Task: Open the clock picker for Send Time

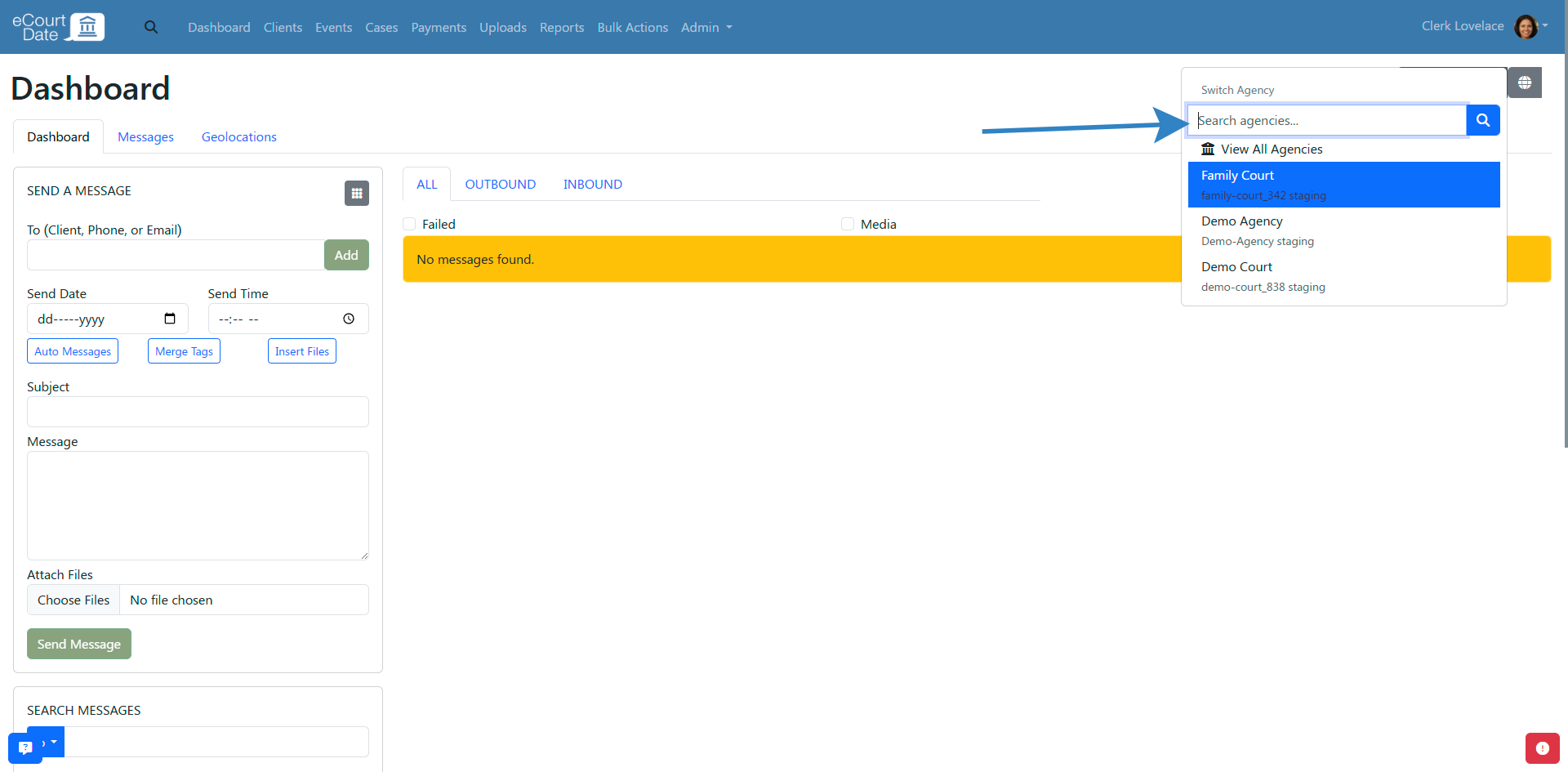Action: click(x=348, y=319)
